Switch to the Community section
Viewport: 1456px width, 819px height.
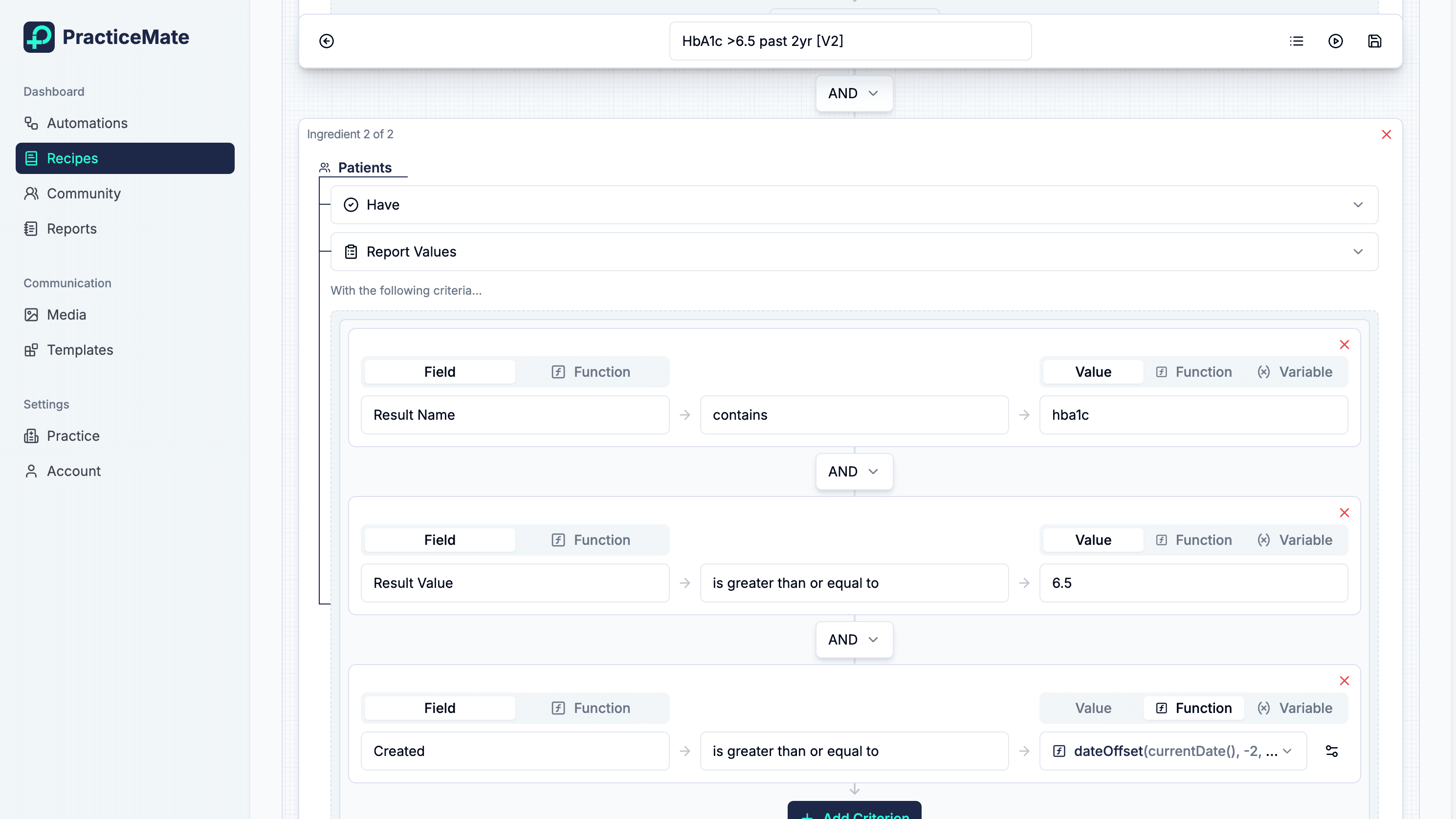(x=84, y=193)
